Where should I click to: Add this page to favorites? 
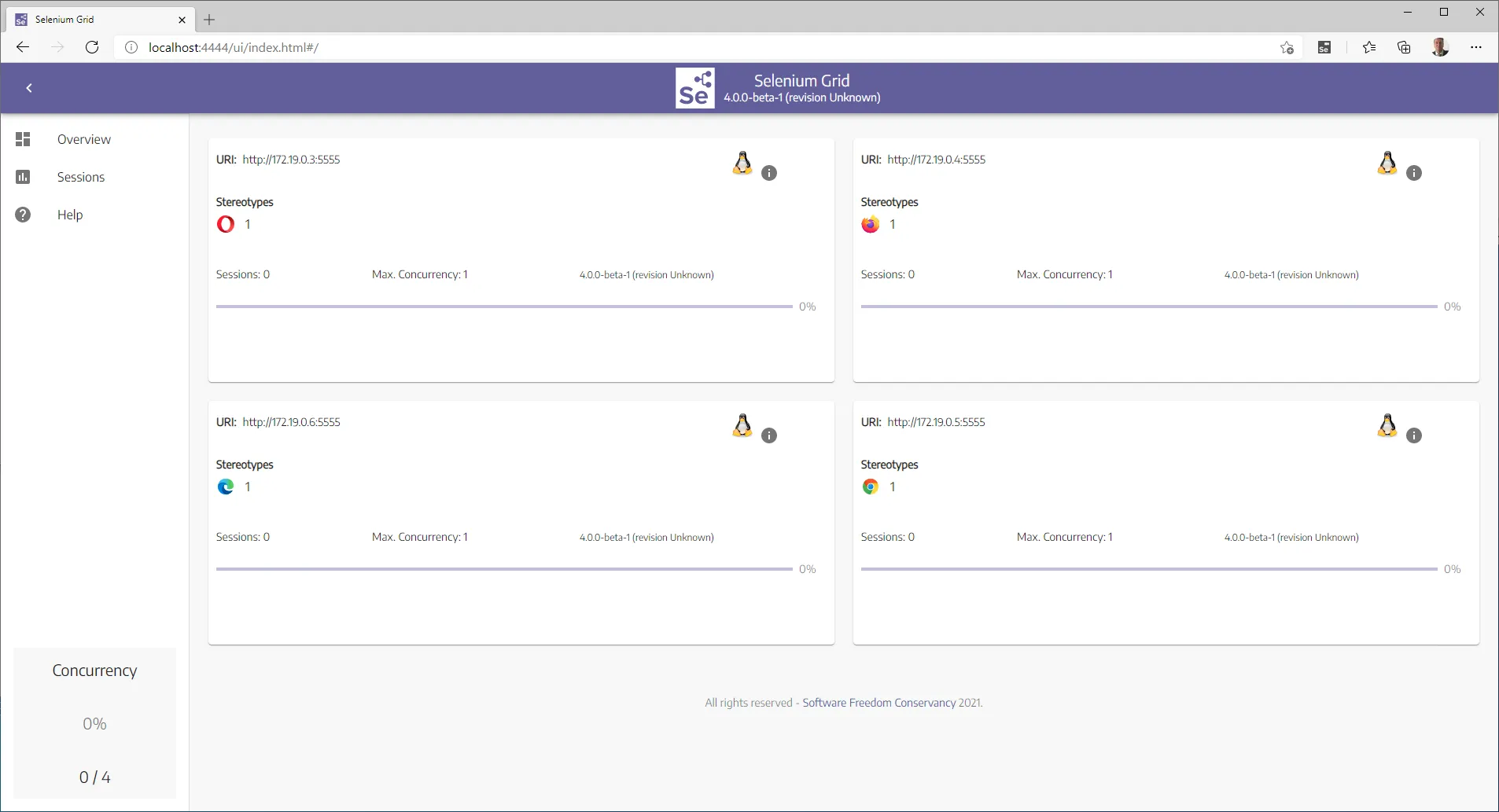tap(1287, 47)
